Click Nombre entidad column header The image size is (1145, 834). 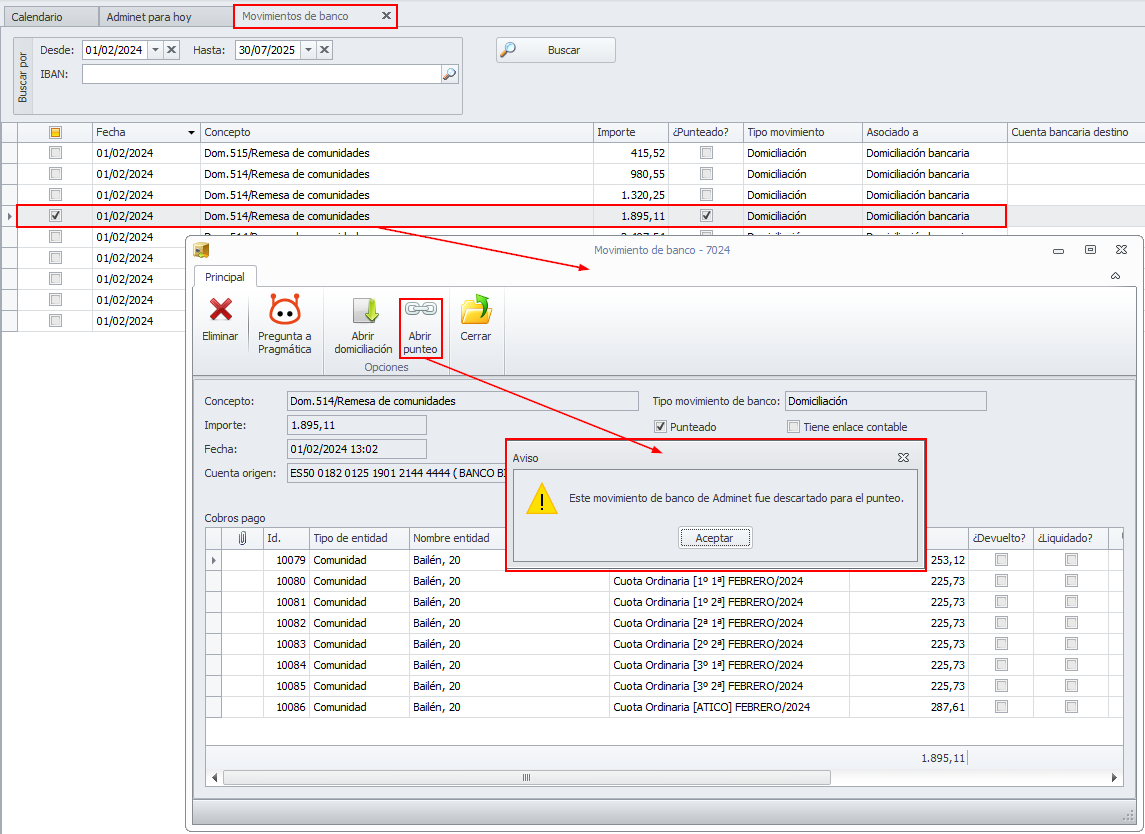459,538
